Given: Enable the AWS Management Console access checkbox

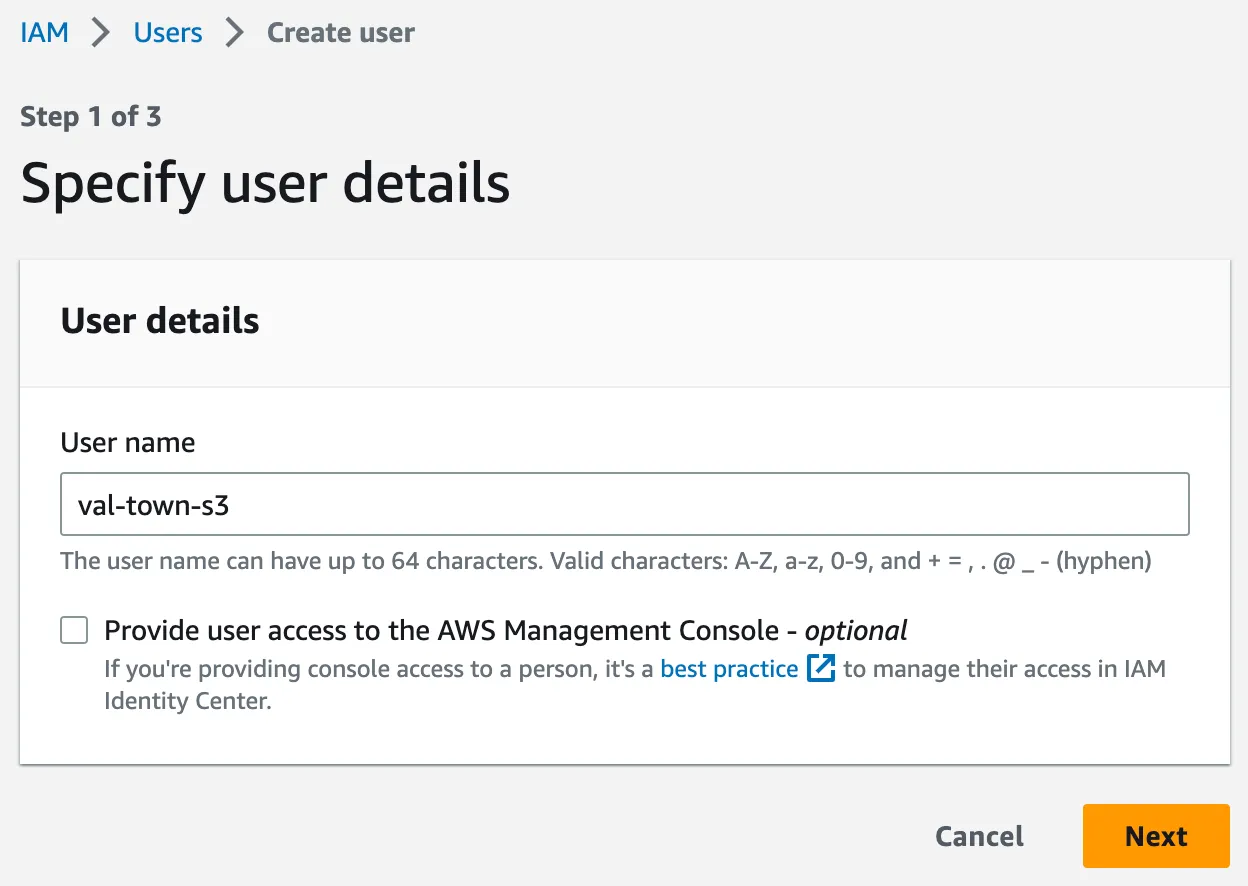Looking at the screenshot, I should 74,630.
